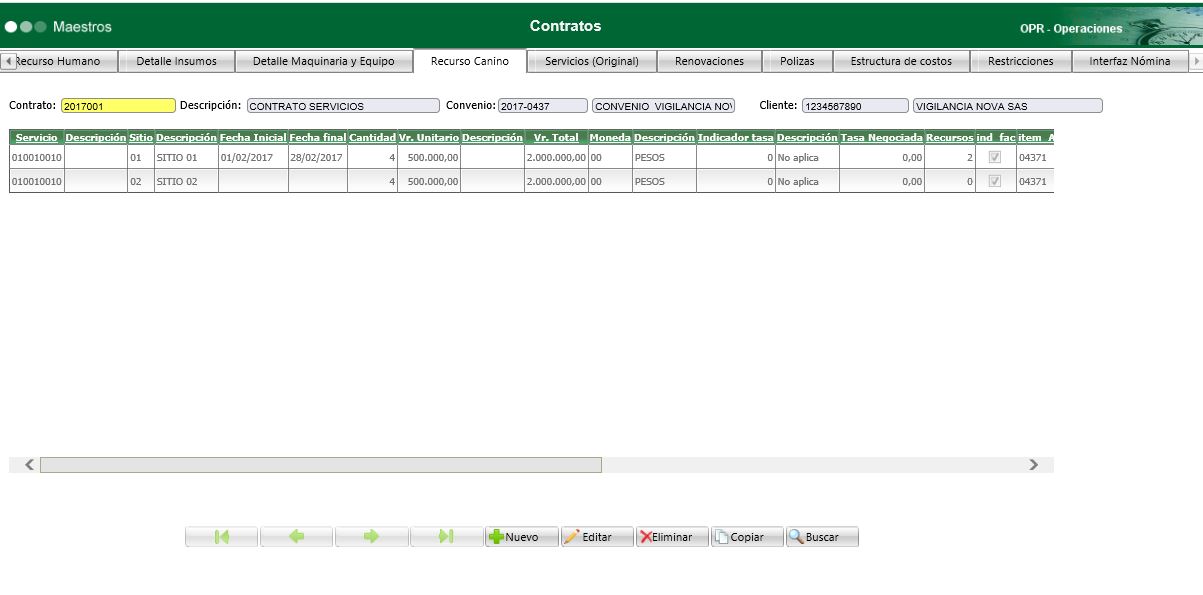Click the Contrato field 2017001
This screenshot has width=1203, height=595.
coord(118,105)
